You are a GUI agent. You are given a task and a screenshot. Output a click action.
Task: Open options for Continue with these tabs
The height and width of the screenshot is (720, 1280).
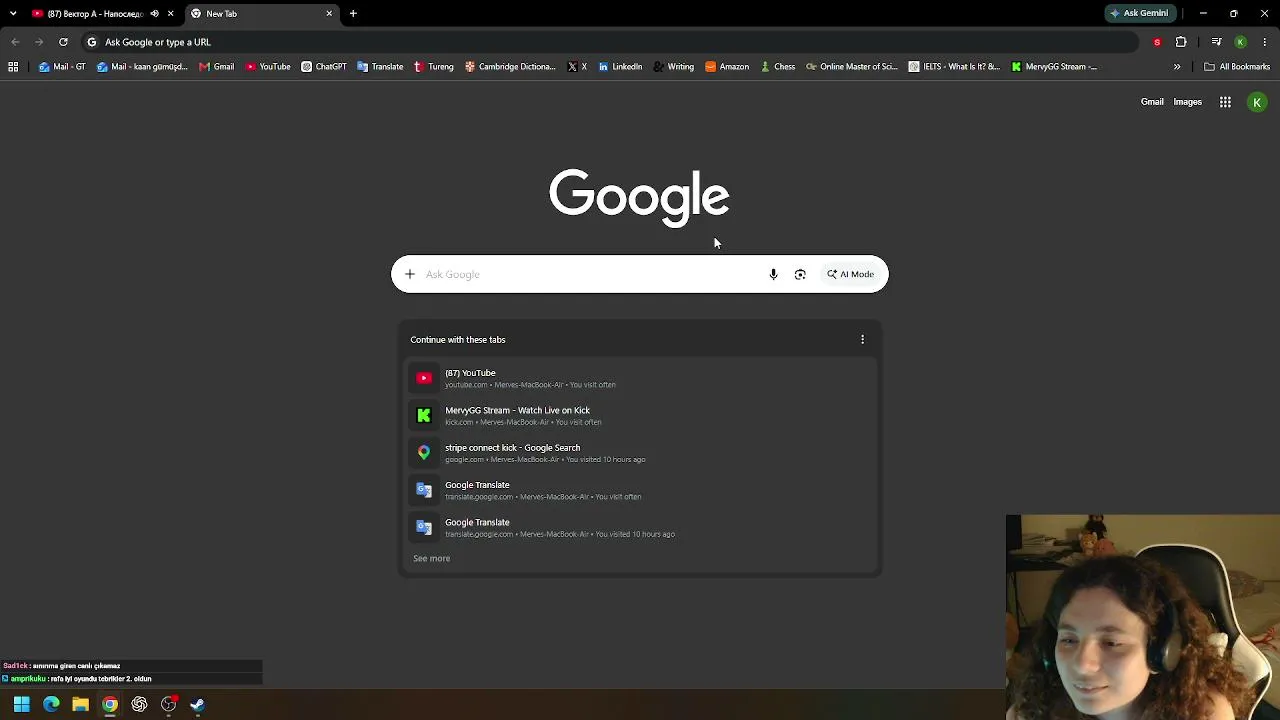pos(862,340)
